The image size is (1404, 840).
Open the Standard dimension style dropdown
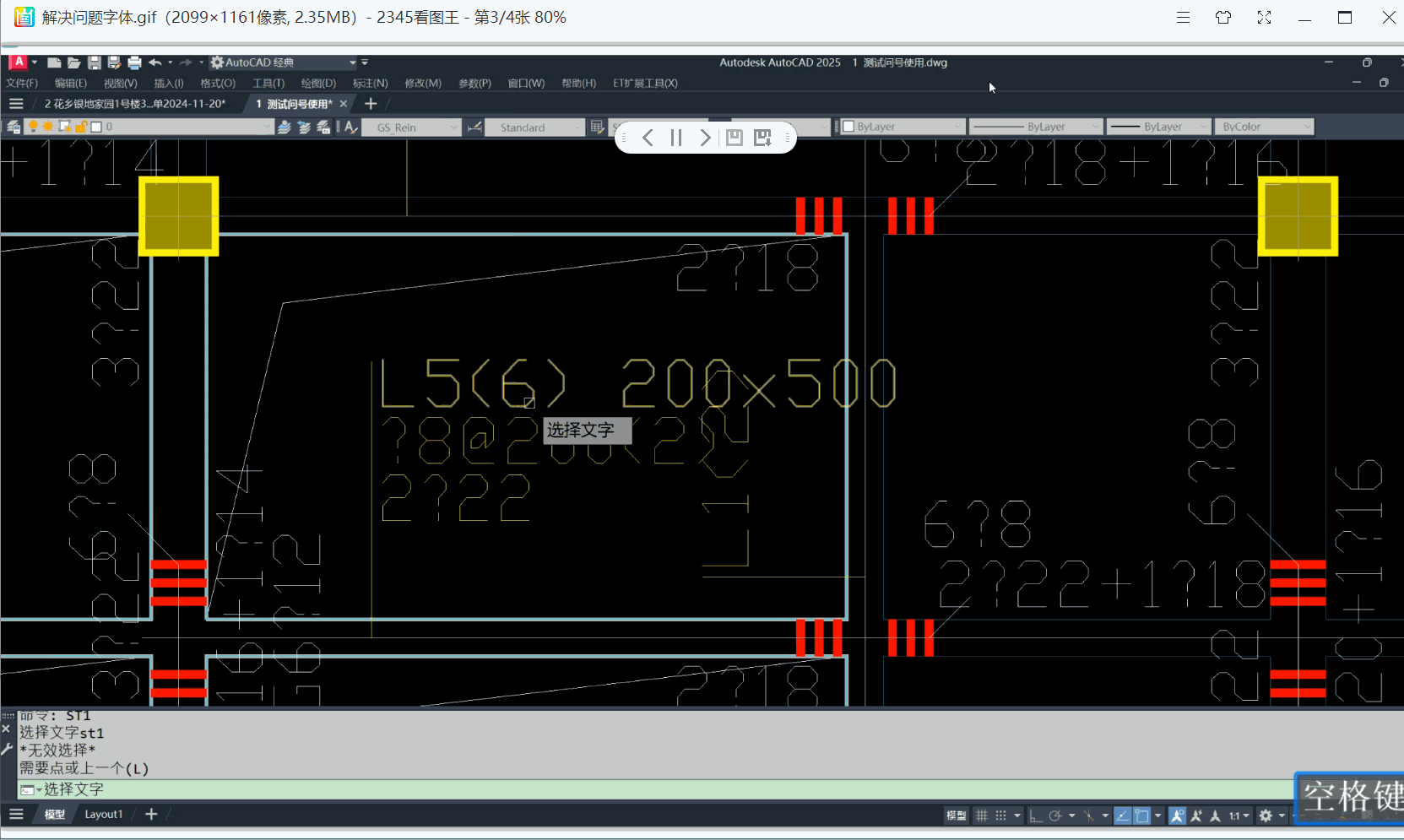pos(578,127)
